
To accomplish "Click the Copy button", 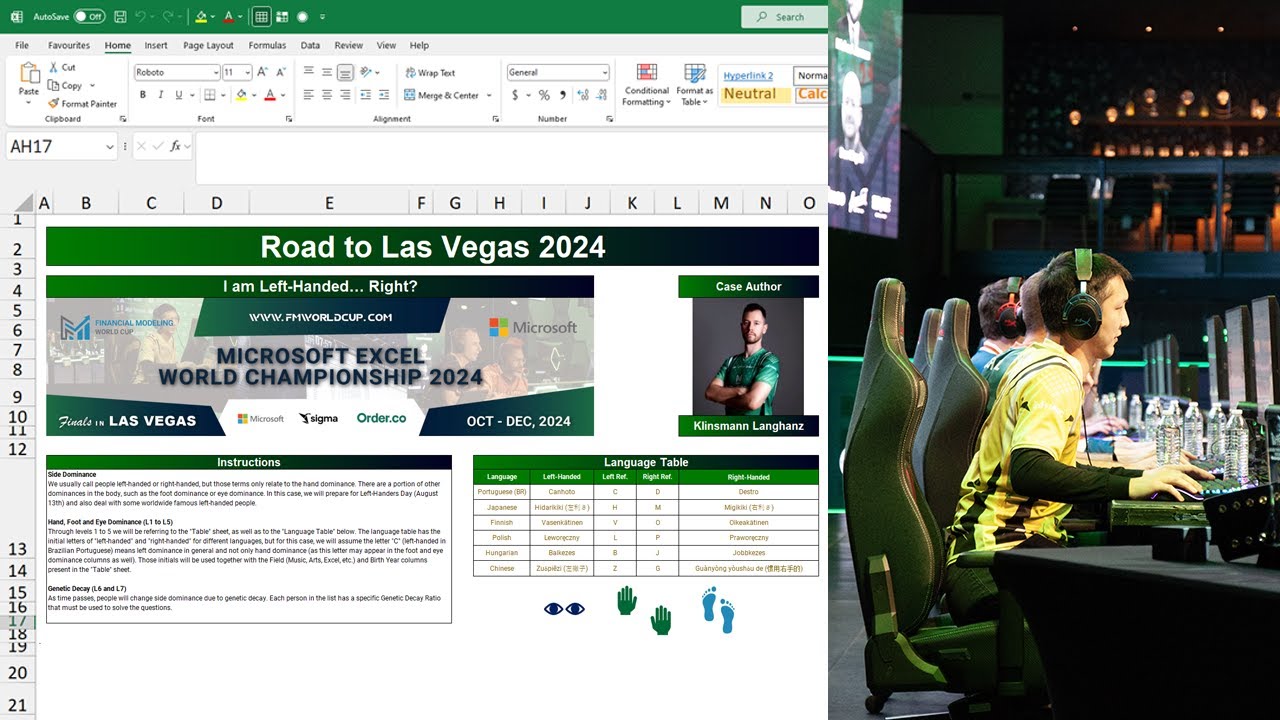I will (x=65, y=86).
